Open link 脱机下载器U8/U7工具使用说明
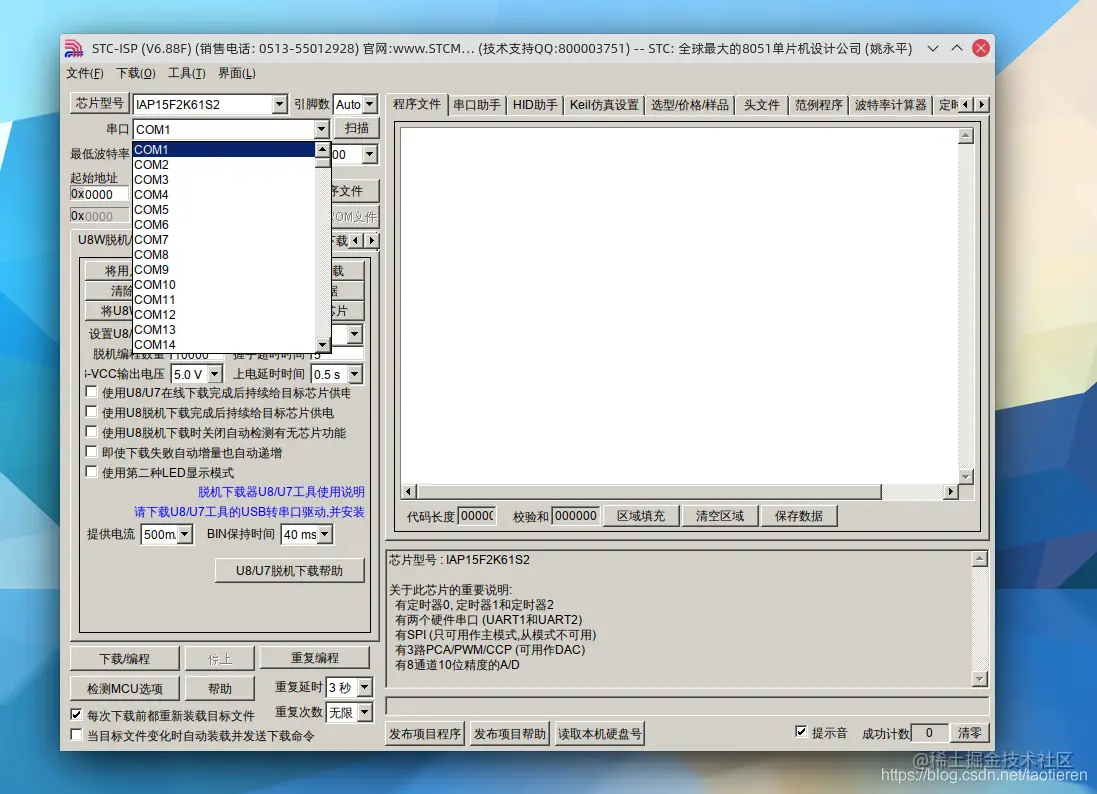This screenshot has height=794, width=1097. coord(281,492)
